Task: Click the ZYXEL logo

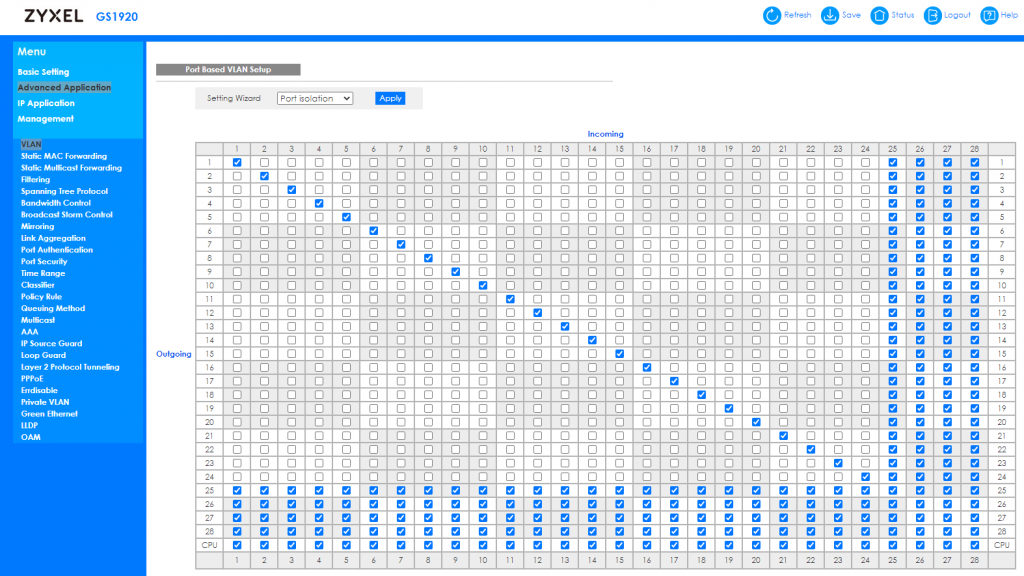Action: click(x=53, y=16)
